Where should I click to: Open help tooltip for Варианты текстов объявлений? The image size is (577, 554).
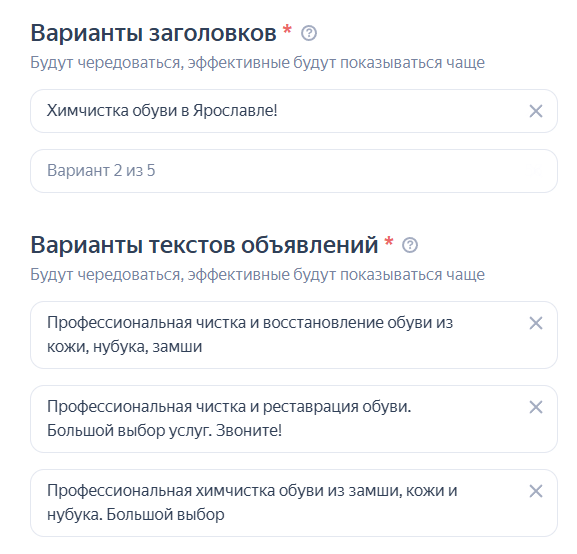(x=410, y=245)
